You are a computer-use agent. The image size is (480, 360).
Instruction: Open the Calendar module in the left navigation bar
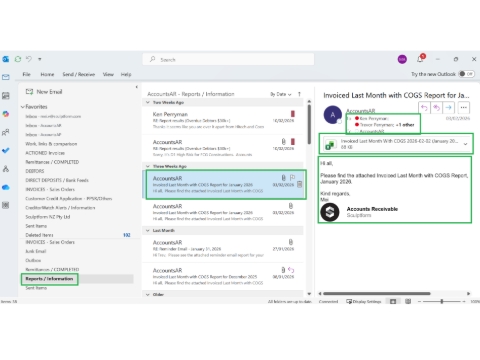(6, 96)
